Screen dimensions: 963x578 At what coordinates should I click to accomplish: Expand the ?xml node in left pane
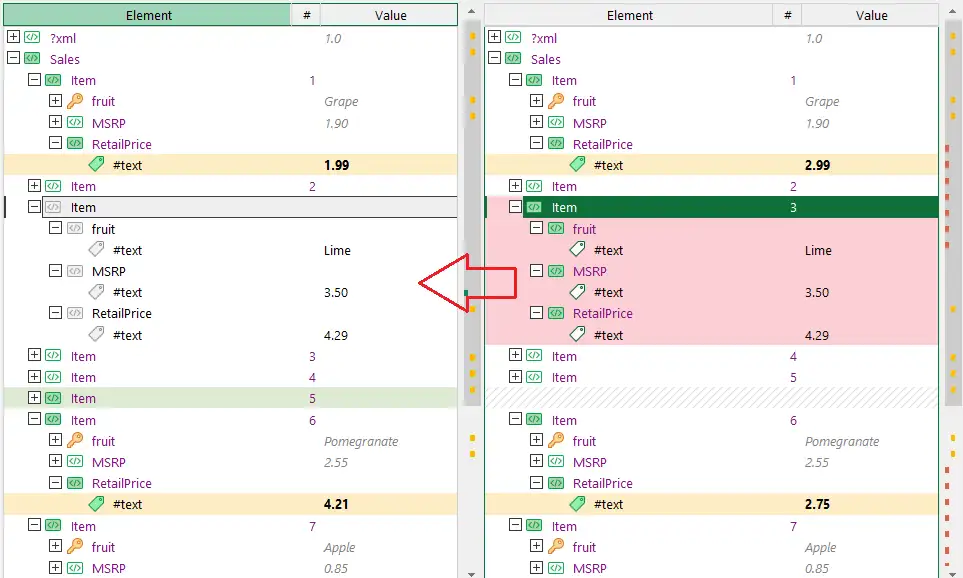[x=13, y=37]
